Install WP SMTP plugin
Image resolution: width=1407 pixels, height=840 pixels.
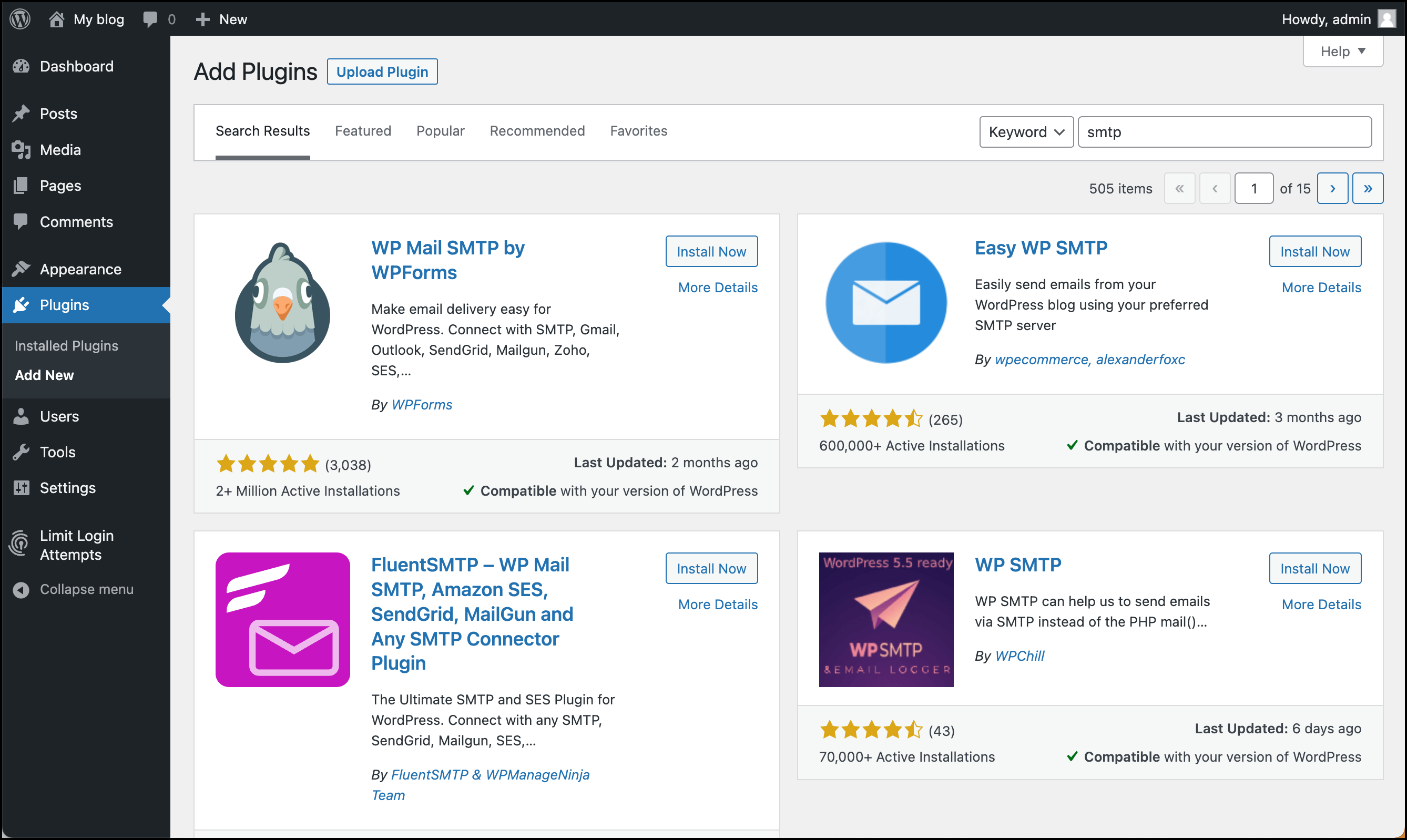1314,568
